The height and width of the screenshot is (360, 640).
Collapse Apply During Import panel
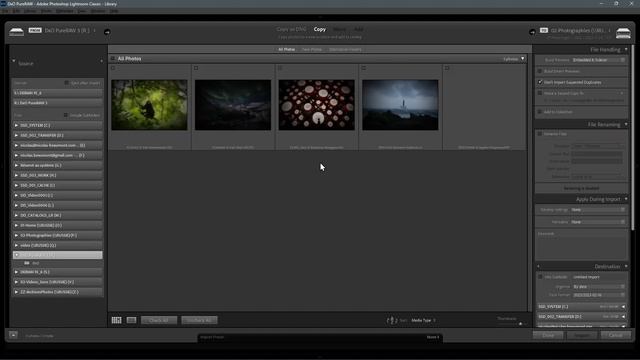[626, 199]
